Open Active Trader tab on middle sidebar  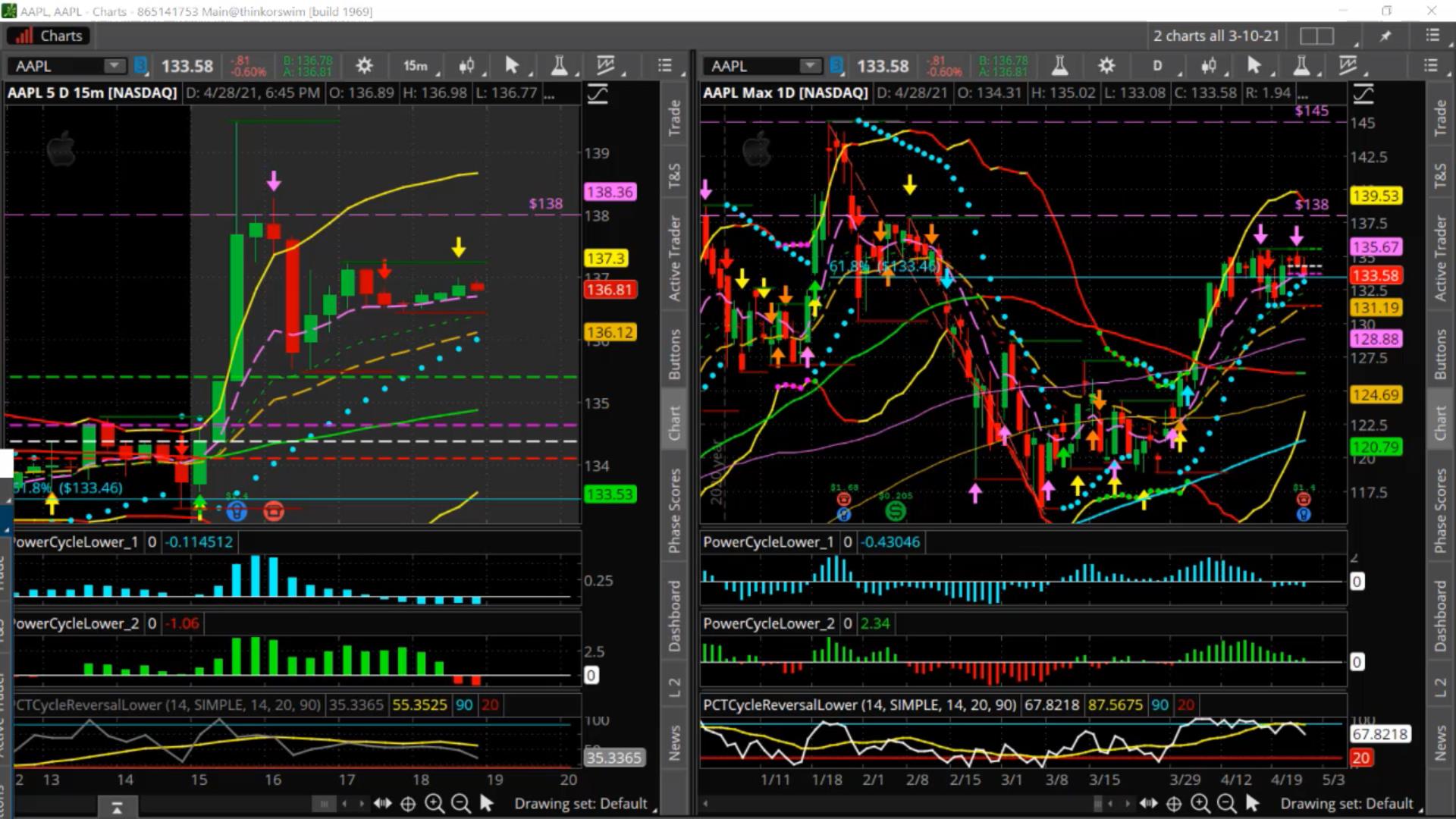pyautogui.click(x=674, y=259)
